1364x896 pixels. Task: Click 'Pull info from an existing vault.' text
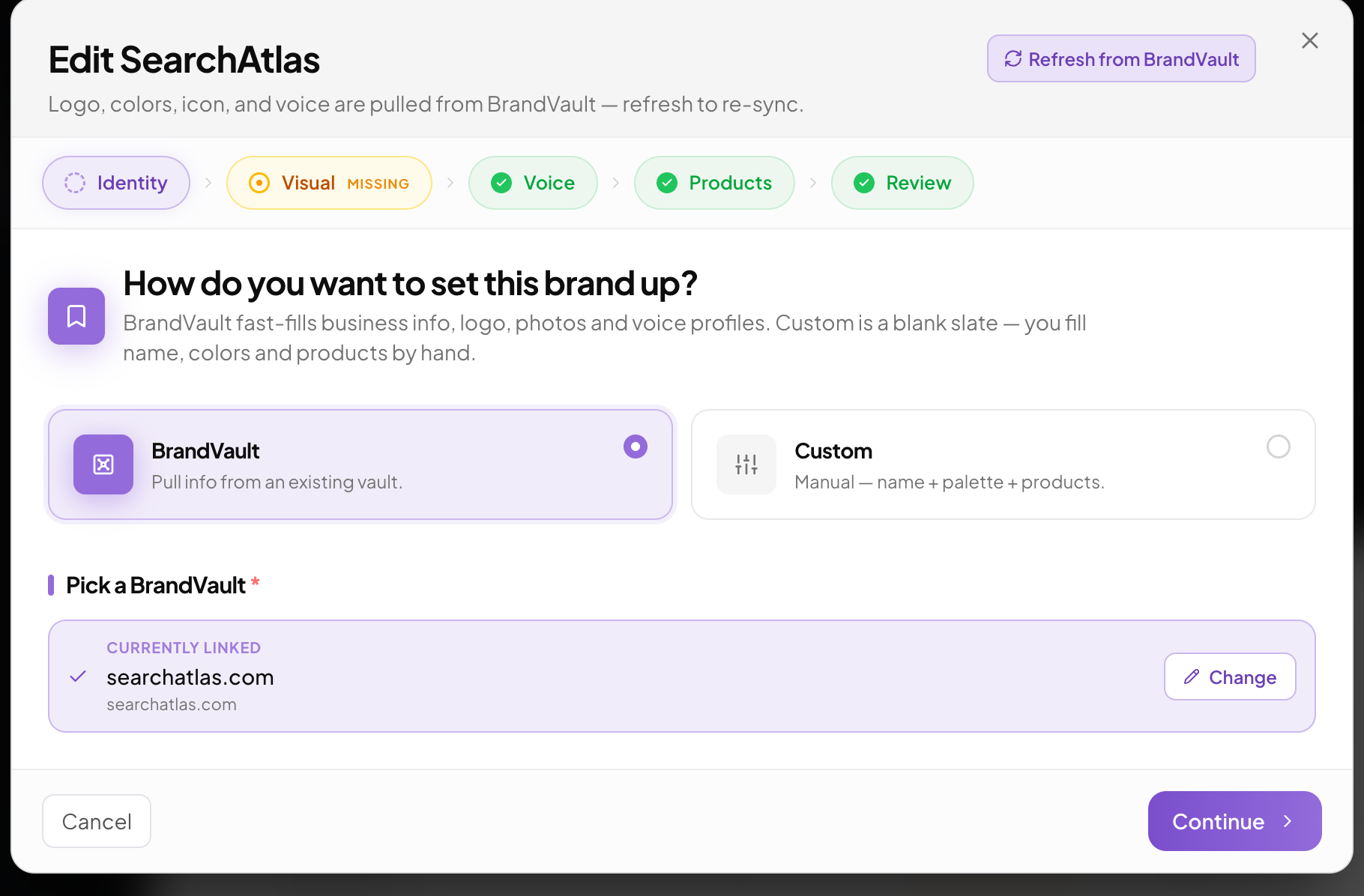[277, 482]
